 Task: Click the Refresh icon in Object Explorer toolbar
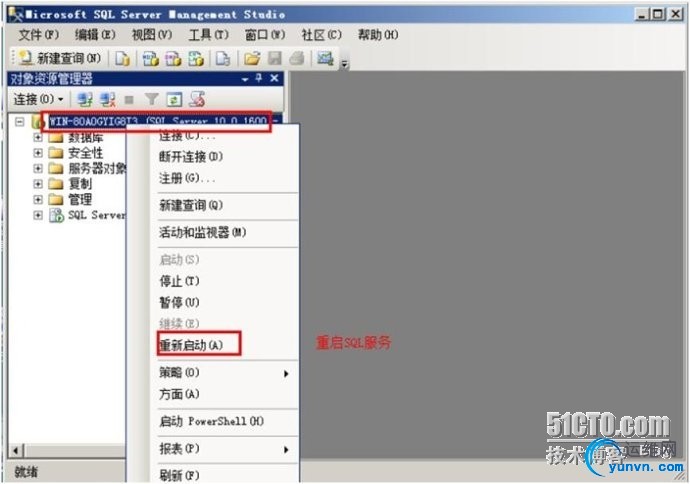pos(174,99)
